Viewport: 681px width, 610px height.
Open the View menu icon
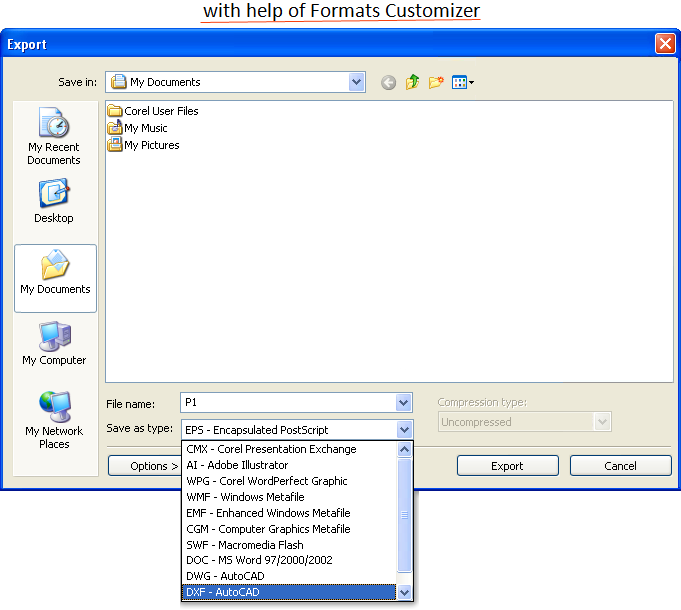coord(462,83)
